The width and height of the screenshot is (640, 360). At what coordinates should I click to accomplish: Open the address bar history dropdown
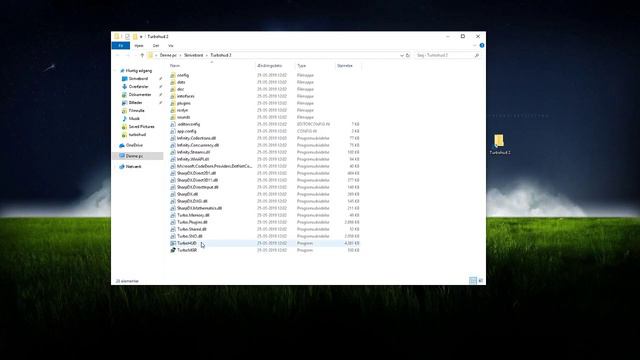click(402, 55)
